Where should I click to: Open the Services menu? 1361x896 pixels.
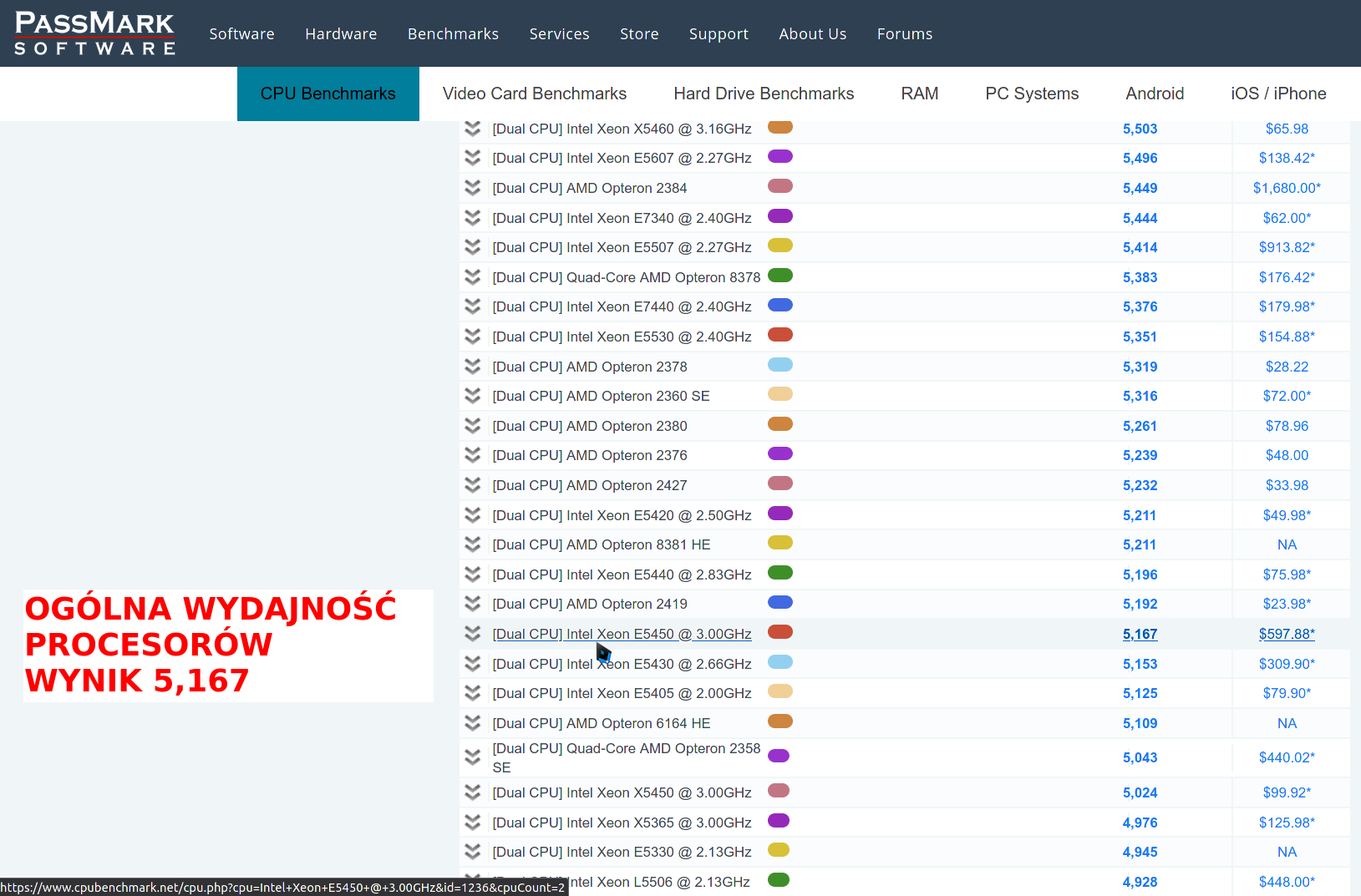click(x=559, y=33)
